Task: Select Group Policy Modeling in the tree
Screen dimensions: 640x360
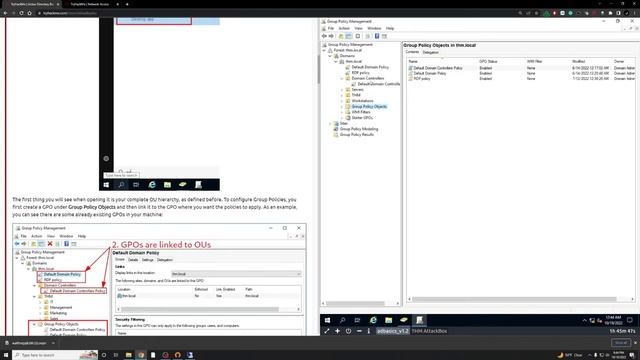Action: click(359, 129)
